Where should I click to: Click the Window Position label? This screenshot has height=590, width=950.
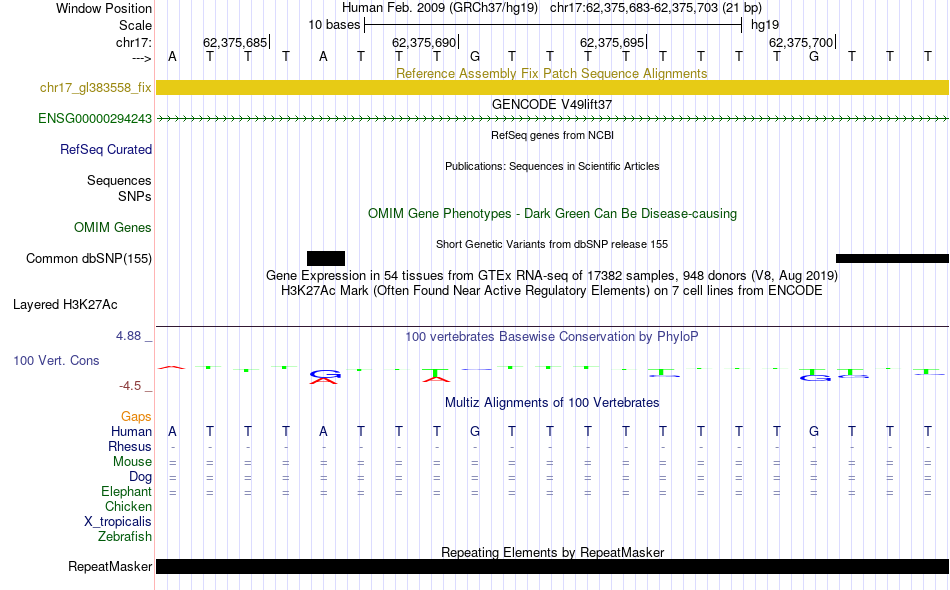pos(104,8)
